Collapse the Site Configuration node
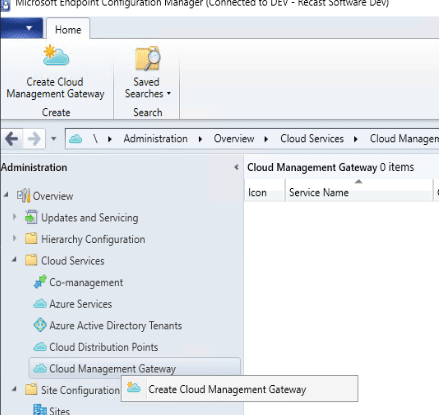The image size is (439, 415). coord(14,389)
